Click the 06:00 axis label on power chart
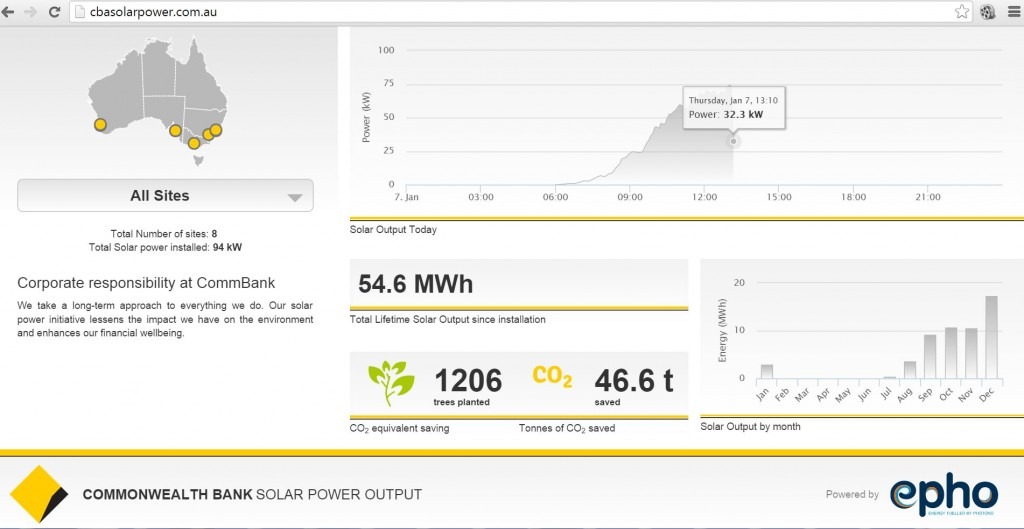The image size is (1024, 529). tap(555, 197)
